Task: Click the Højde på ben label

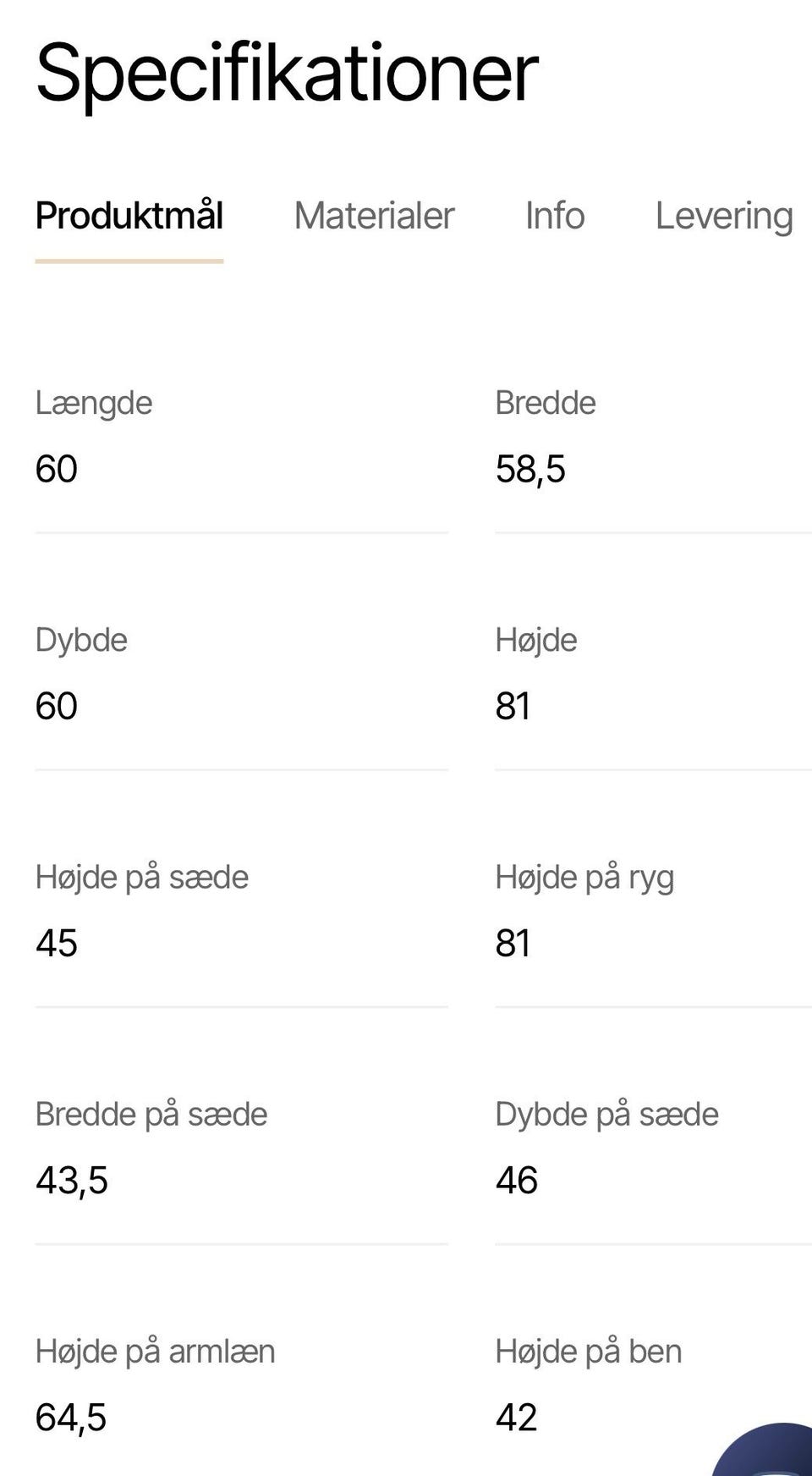Action: 589,1352
